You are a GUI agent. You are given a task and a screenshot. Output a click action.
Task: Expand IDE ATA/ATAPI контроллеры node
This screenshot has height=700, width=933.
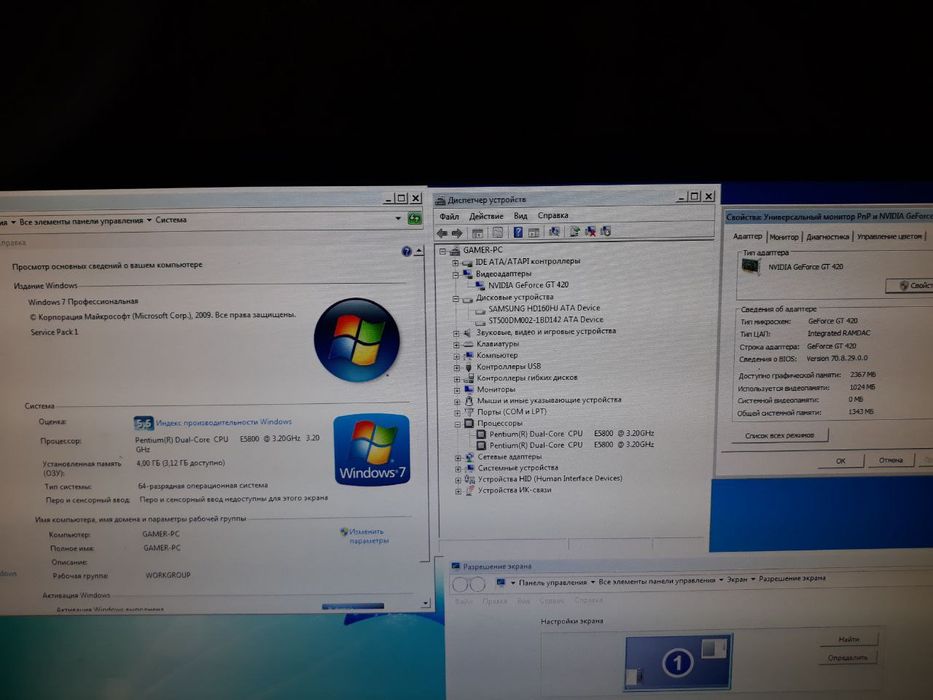point(455,262)
